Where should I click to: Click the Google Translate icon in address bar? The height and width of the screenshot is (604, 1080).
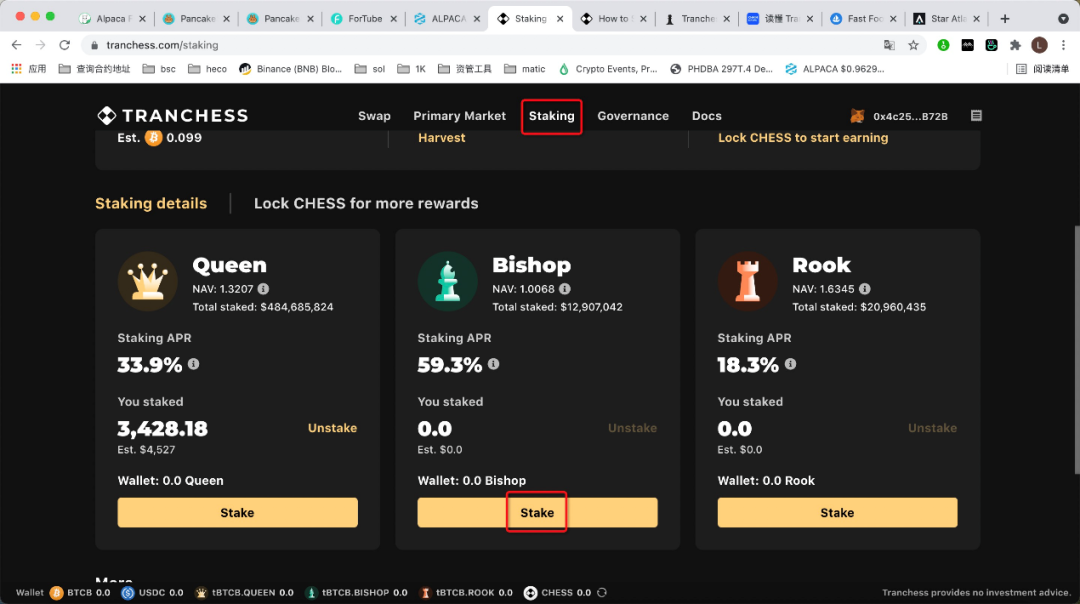click(x=889, y=45)
